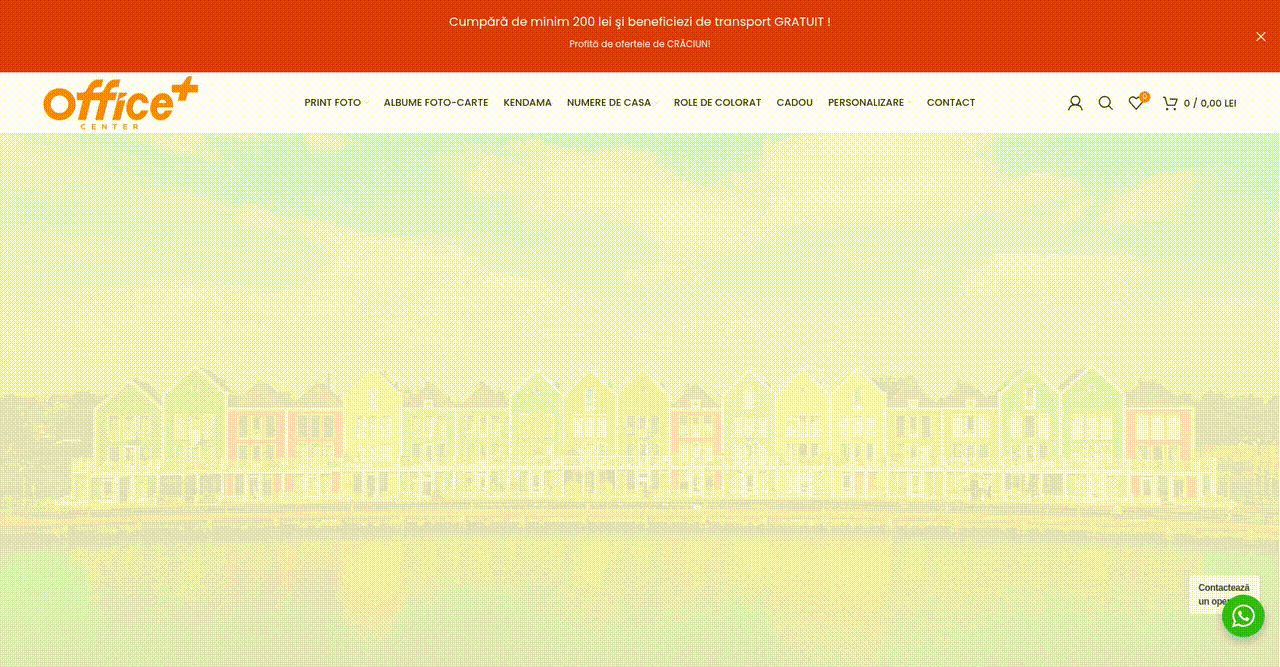Open the KENDAMA menu item
Screen dimensions: 1280x667
point(527,103)
